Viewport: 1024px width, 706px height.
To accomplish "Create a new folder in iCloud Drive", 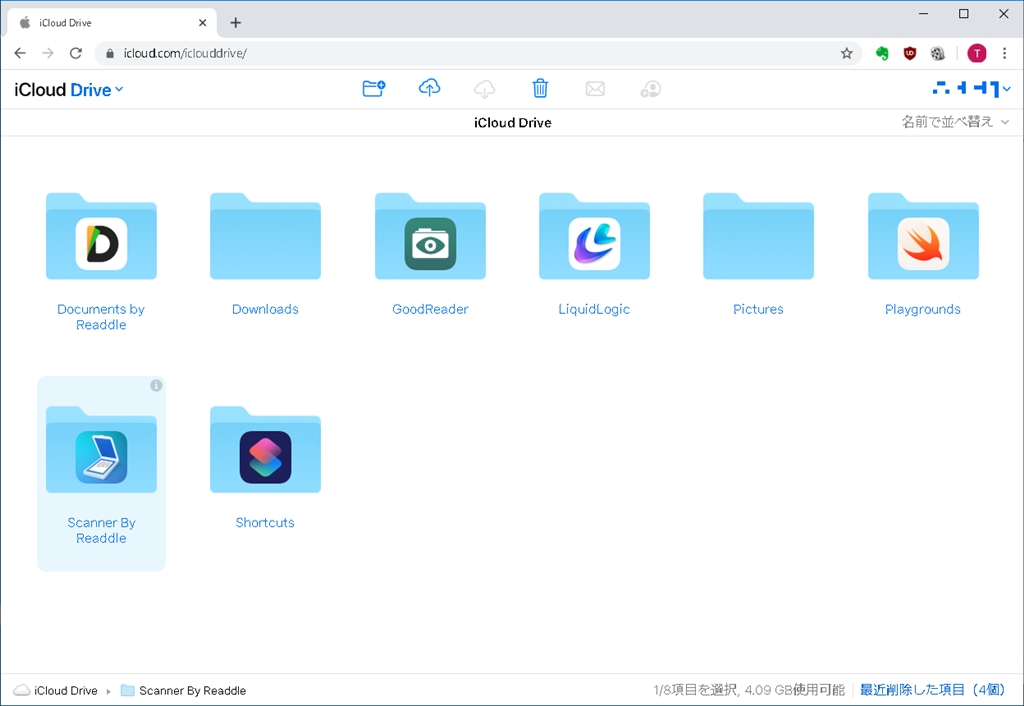I will pyautogui.click(x=374, y=88).
